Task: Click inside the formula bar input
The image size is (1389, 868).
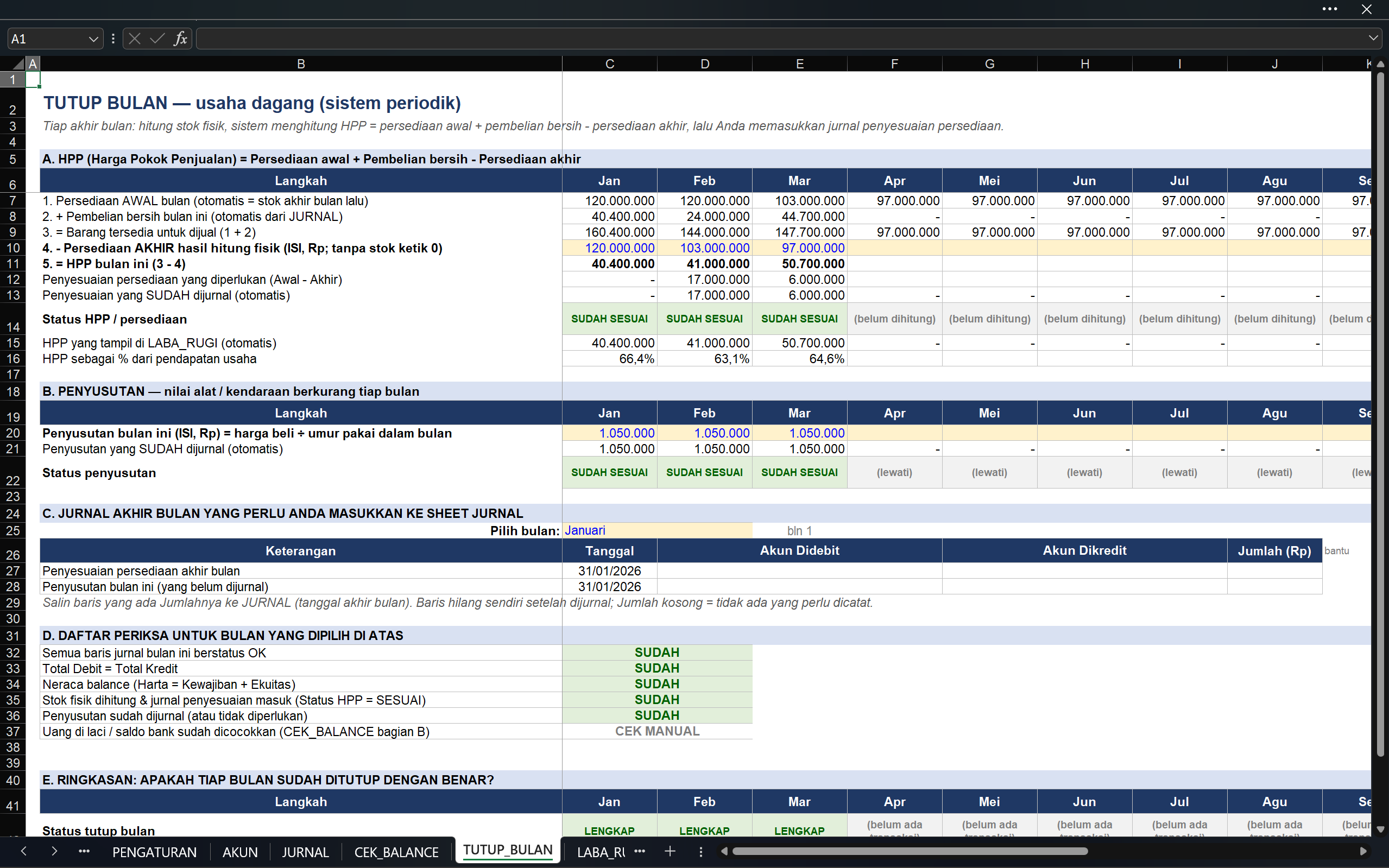Action: point(780,39)
